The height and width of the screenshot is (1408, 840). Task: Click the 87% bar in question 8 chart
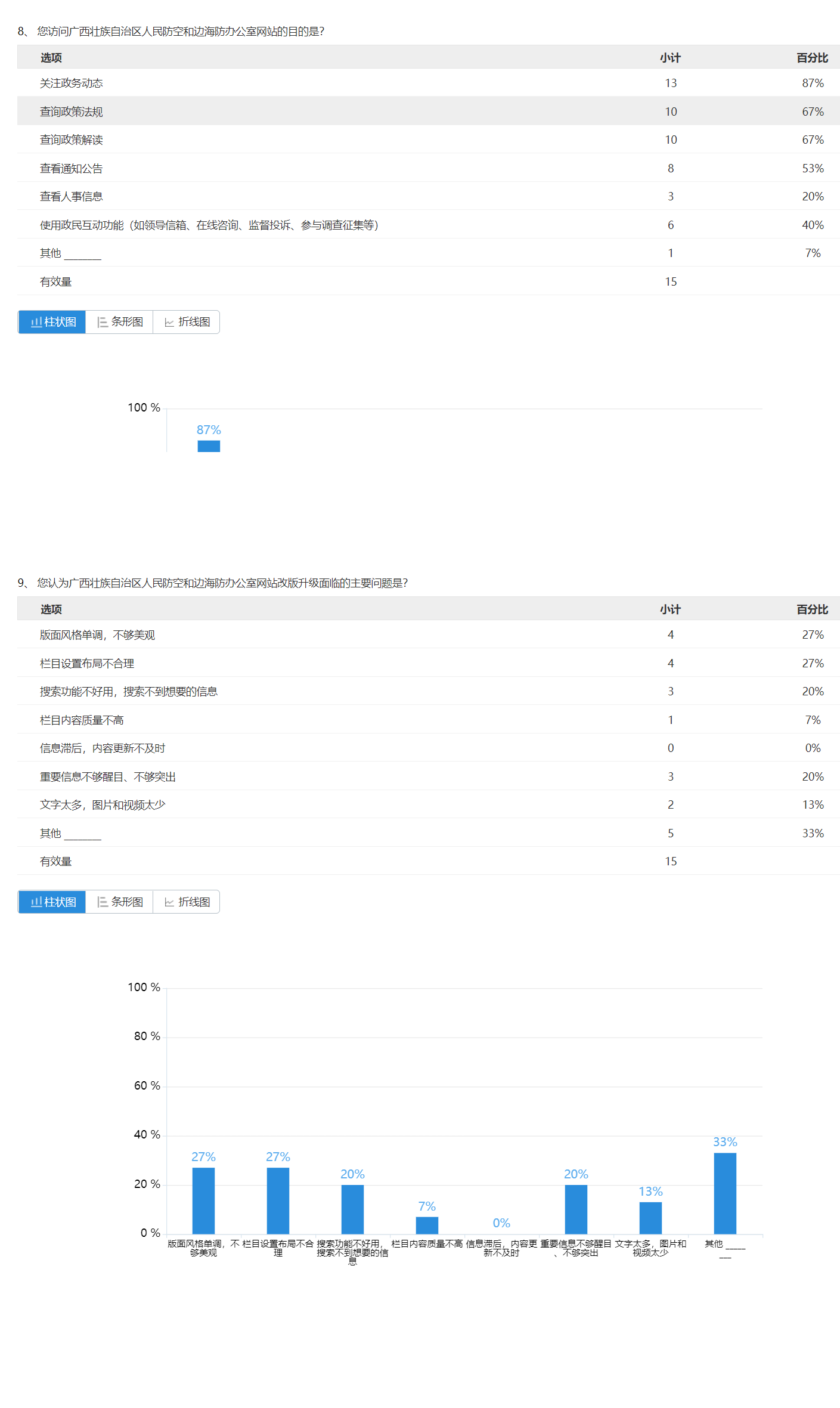(209, 446)
